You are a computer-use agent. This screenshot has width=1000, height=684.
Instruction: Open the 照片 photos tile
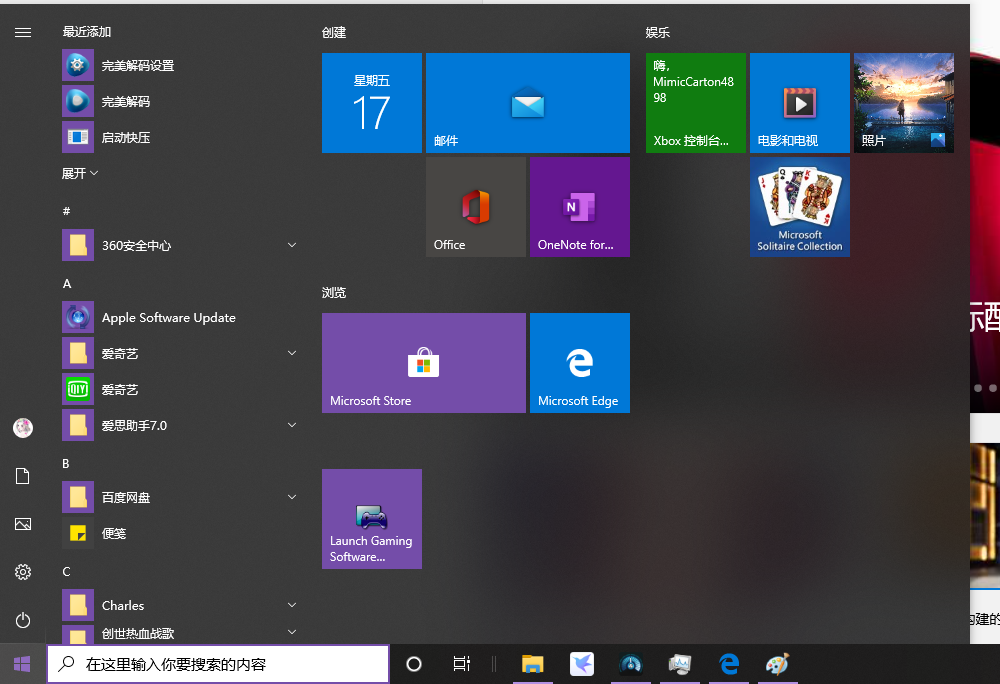click(x=904, y=103)
